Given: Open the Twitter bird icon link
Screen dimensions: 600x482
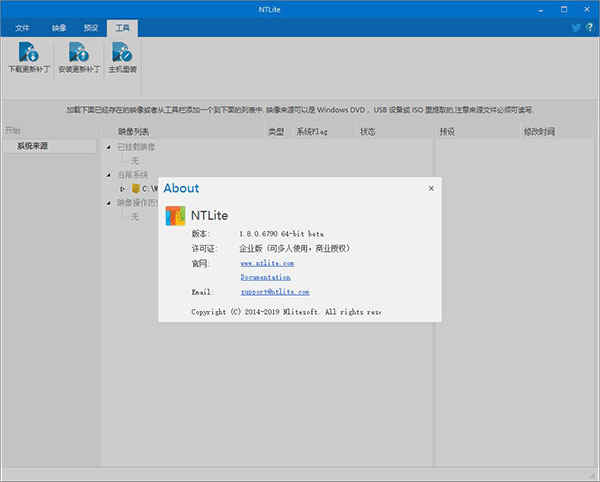Looking at the screenshot, I should (x=576, y=28).
